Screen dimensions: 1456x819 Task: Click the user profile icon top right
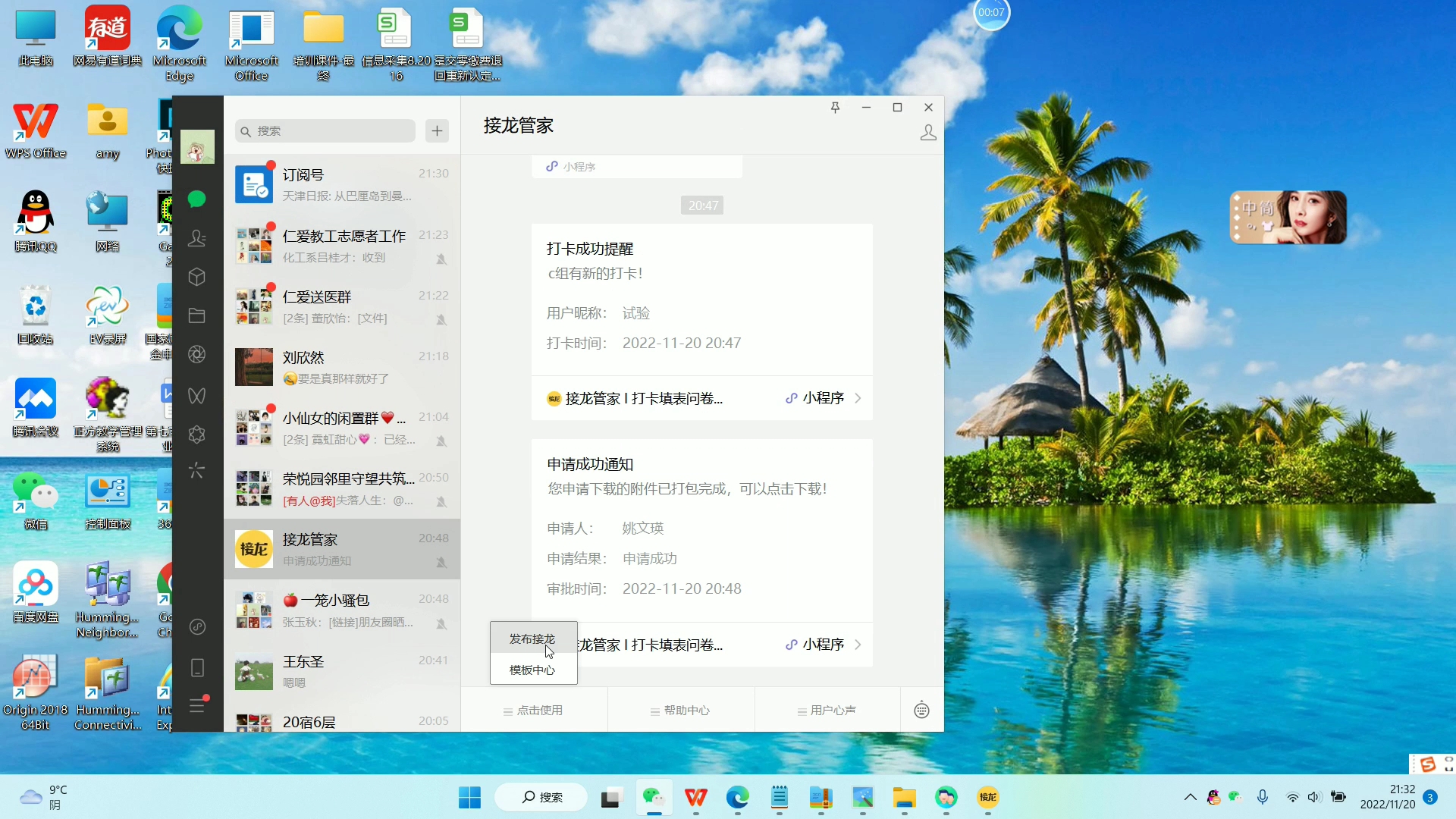pos(929,131)
